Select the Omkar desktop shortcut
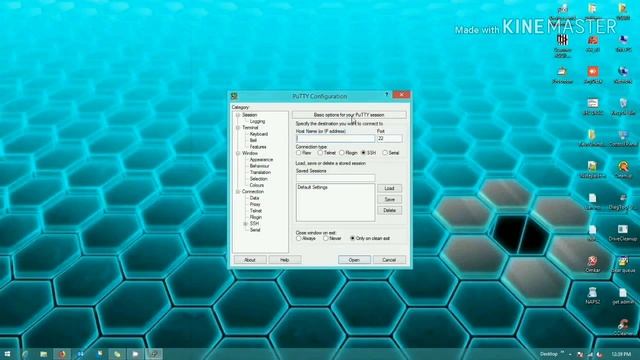This screenshot has width=640, height=360. click(x=592, y=264)
